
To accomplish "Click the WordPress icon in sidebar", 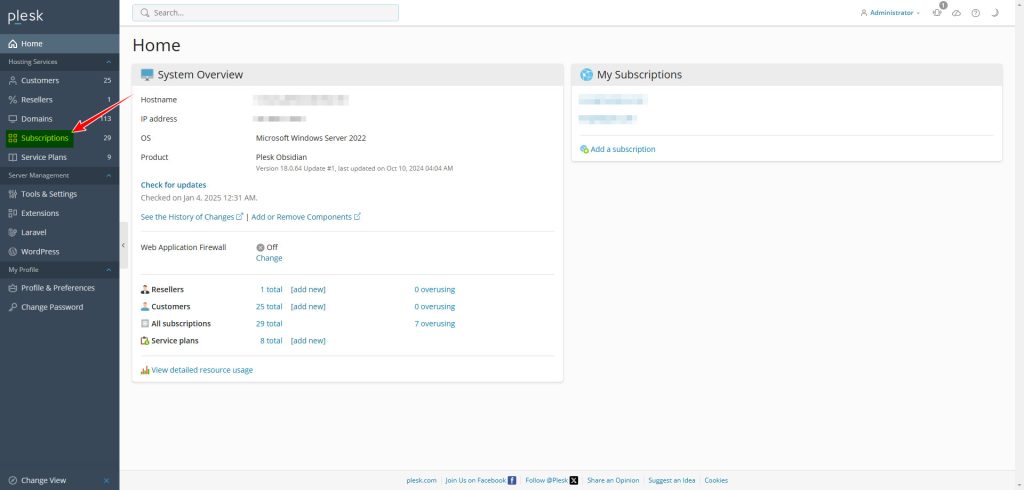I will tap(12, 252).
